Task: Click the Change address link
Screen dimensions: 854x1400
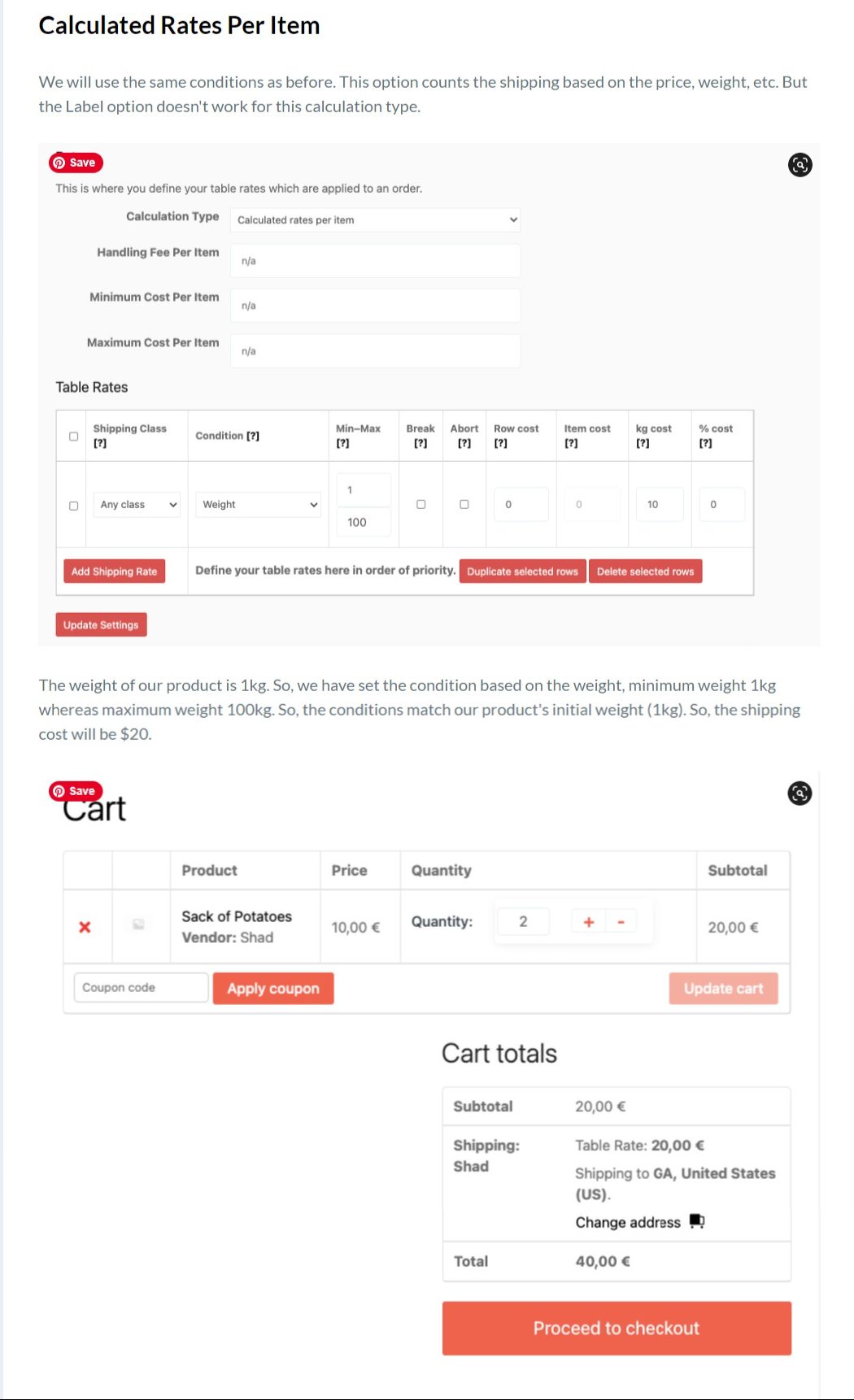Action: (628, 1222)
